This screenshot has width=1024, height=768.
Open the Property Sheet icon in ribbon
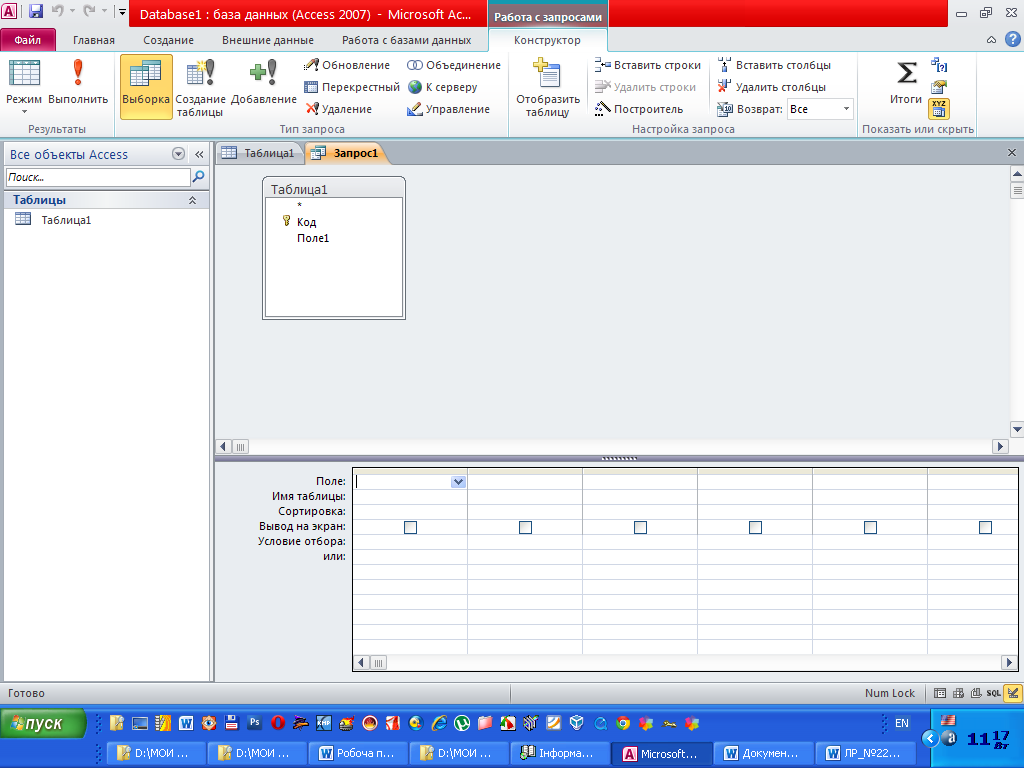pos(939,87)
